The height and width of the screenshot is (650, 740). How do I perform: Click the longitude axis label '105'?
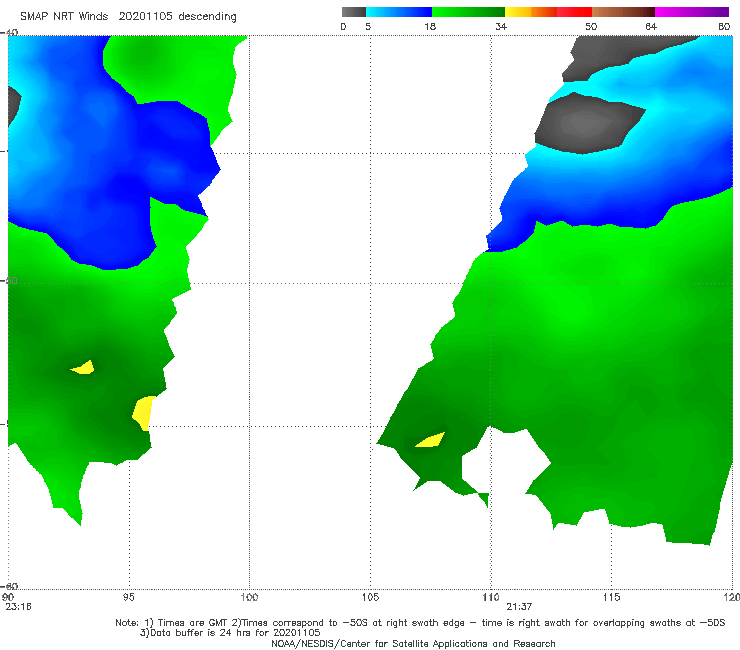pyautogui.click(x=370, y=597)
